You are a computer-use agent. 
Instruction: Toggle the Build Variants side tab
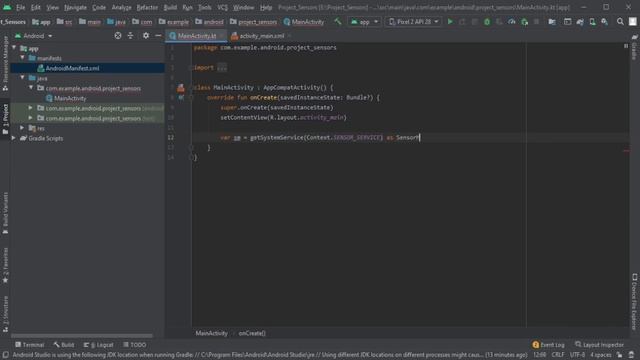pos(5,213)
